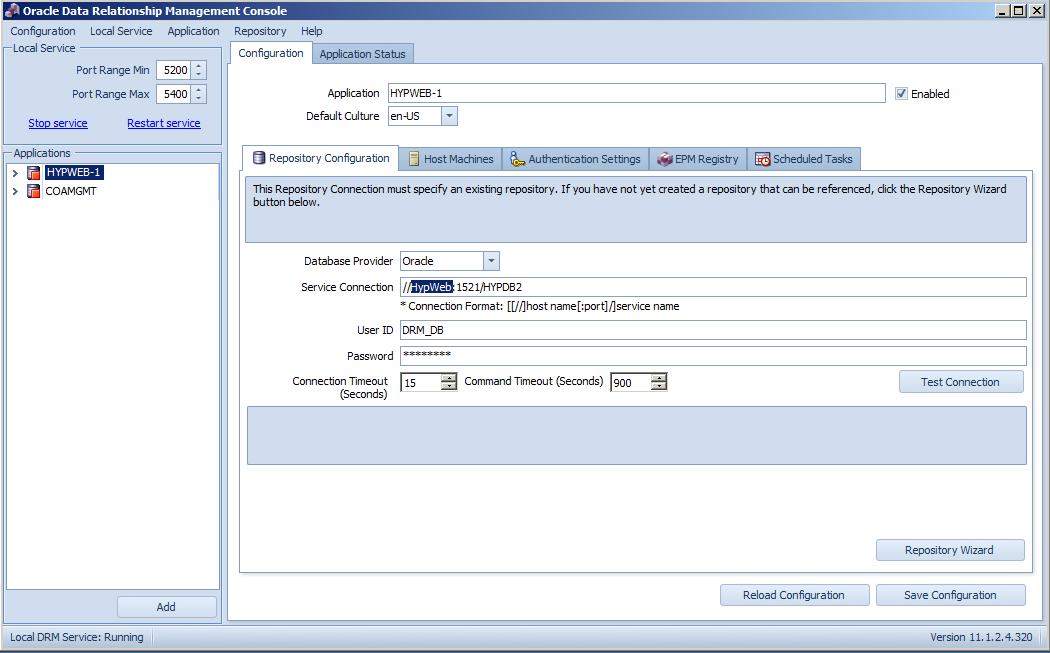Image resolution: width=1050 pixels, height=653 pixels.
Task: Open the Repository menu
Action: click(260, 31)
